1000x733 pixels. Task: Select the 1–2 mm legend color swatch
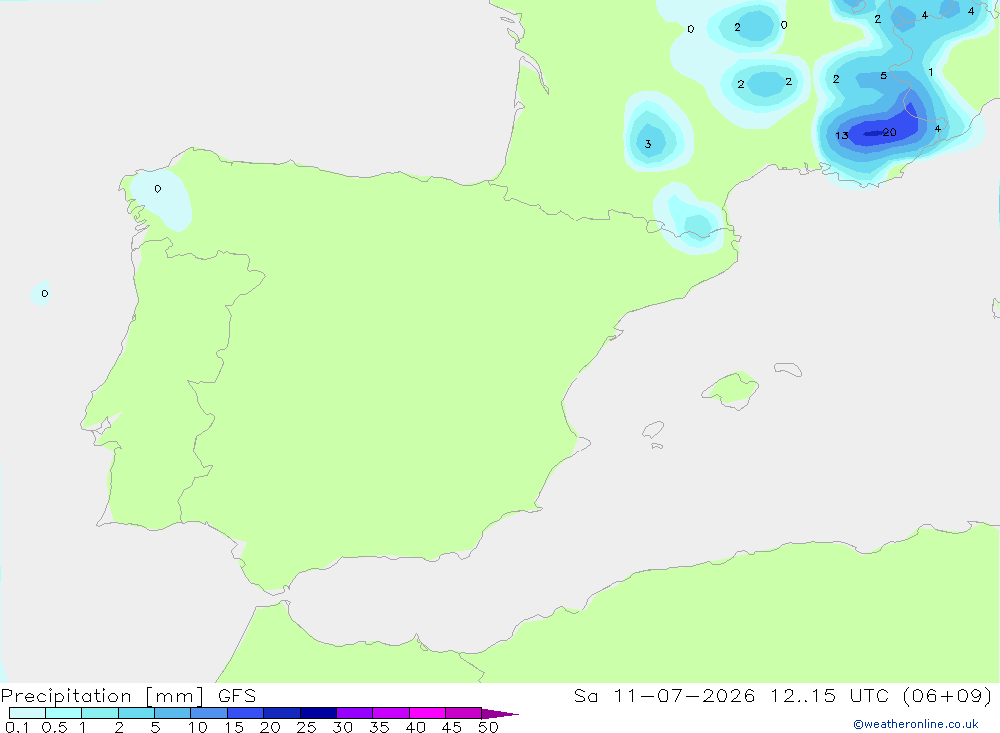click(x=100, y=713)
